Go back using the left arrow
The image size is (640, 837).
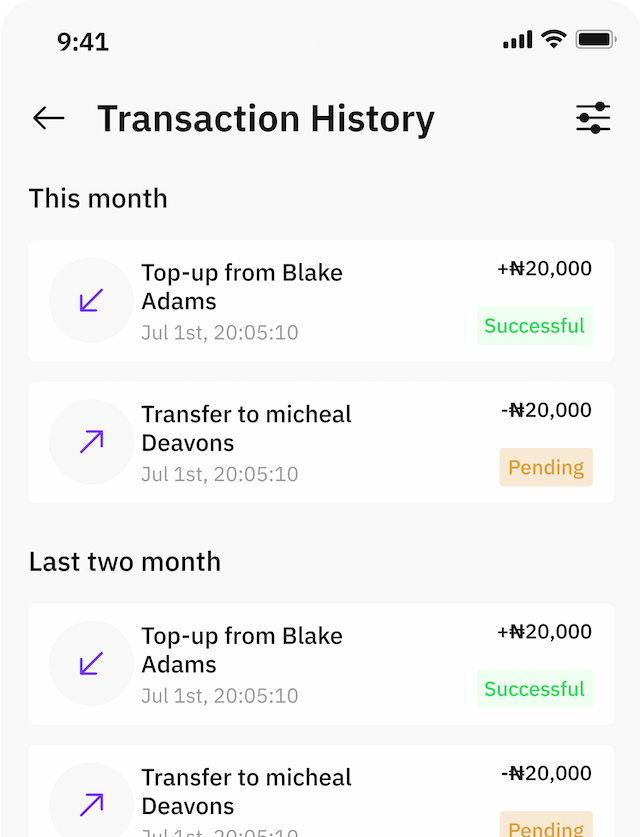(x=49, y=118)
